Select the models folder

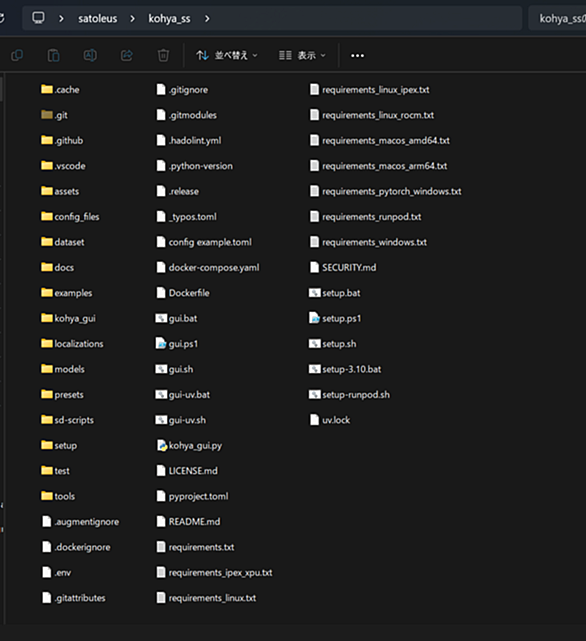tap(63, 369)
